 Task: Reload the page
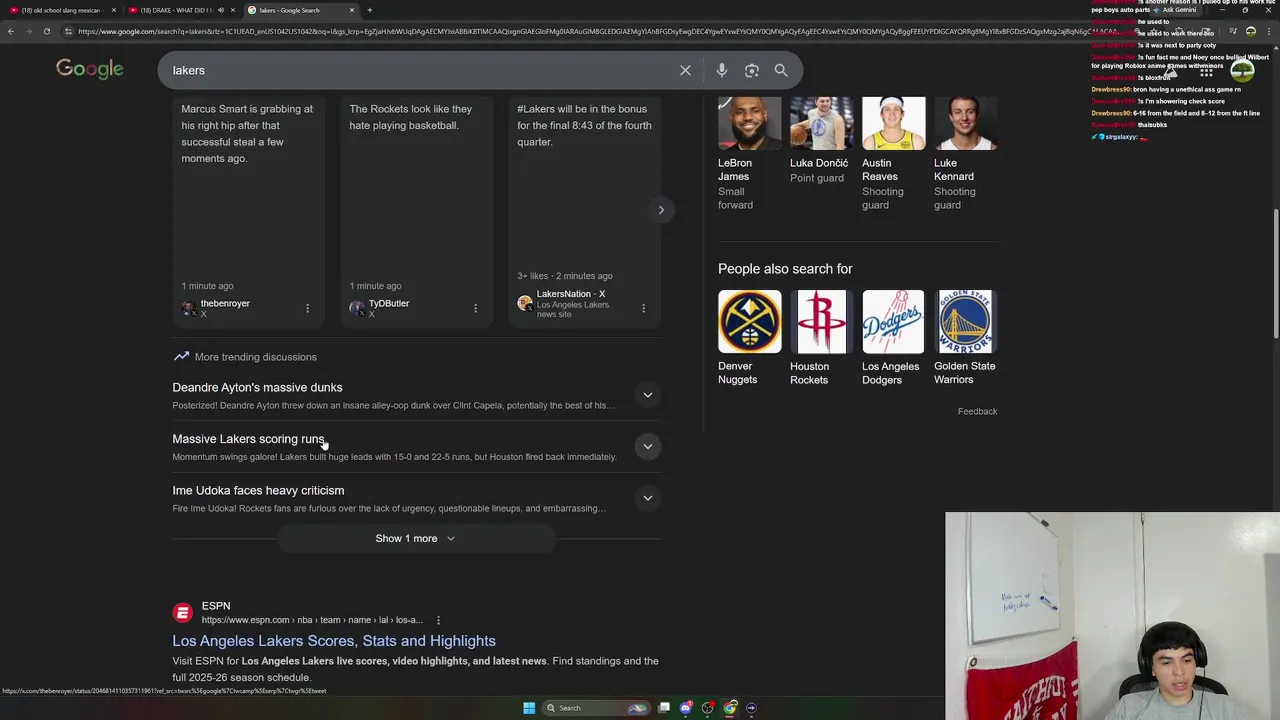(x=46, y=31)
